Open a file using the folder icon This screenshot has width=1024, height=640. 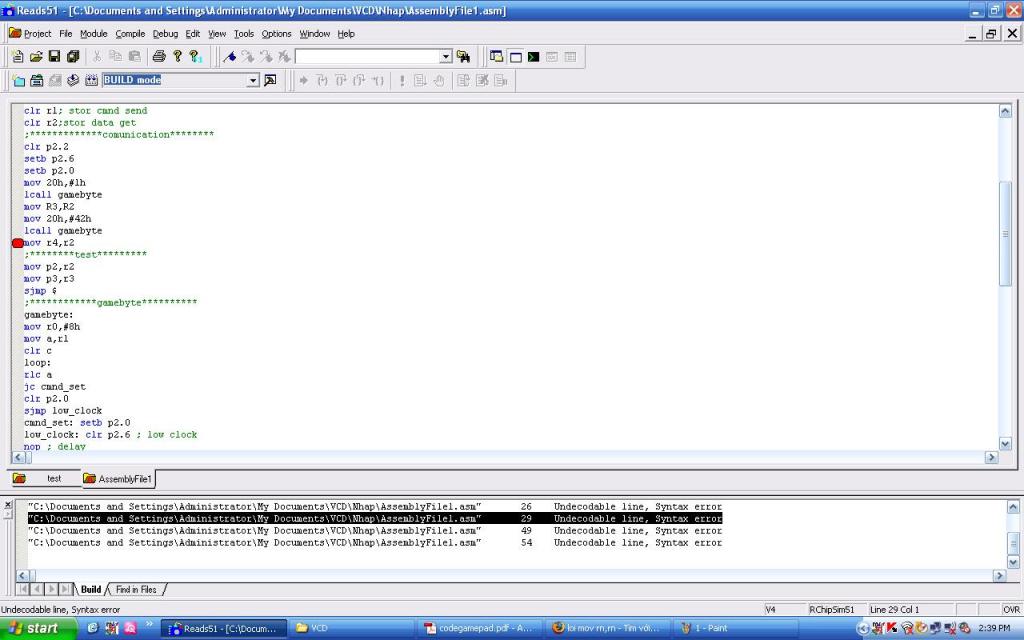coord(36,57)
